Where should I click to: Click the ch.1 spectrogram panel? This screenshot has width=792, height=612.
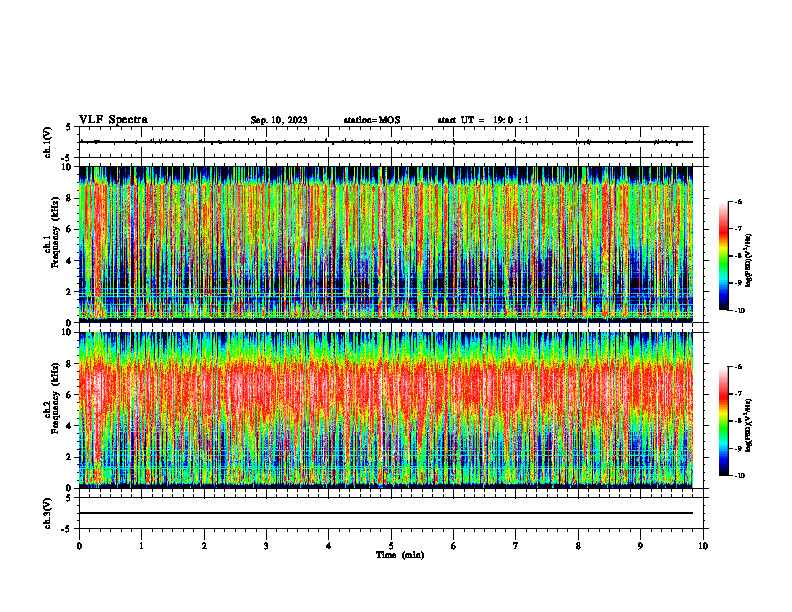coord(386,244)
